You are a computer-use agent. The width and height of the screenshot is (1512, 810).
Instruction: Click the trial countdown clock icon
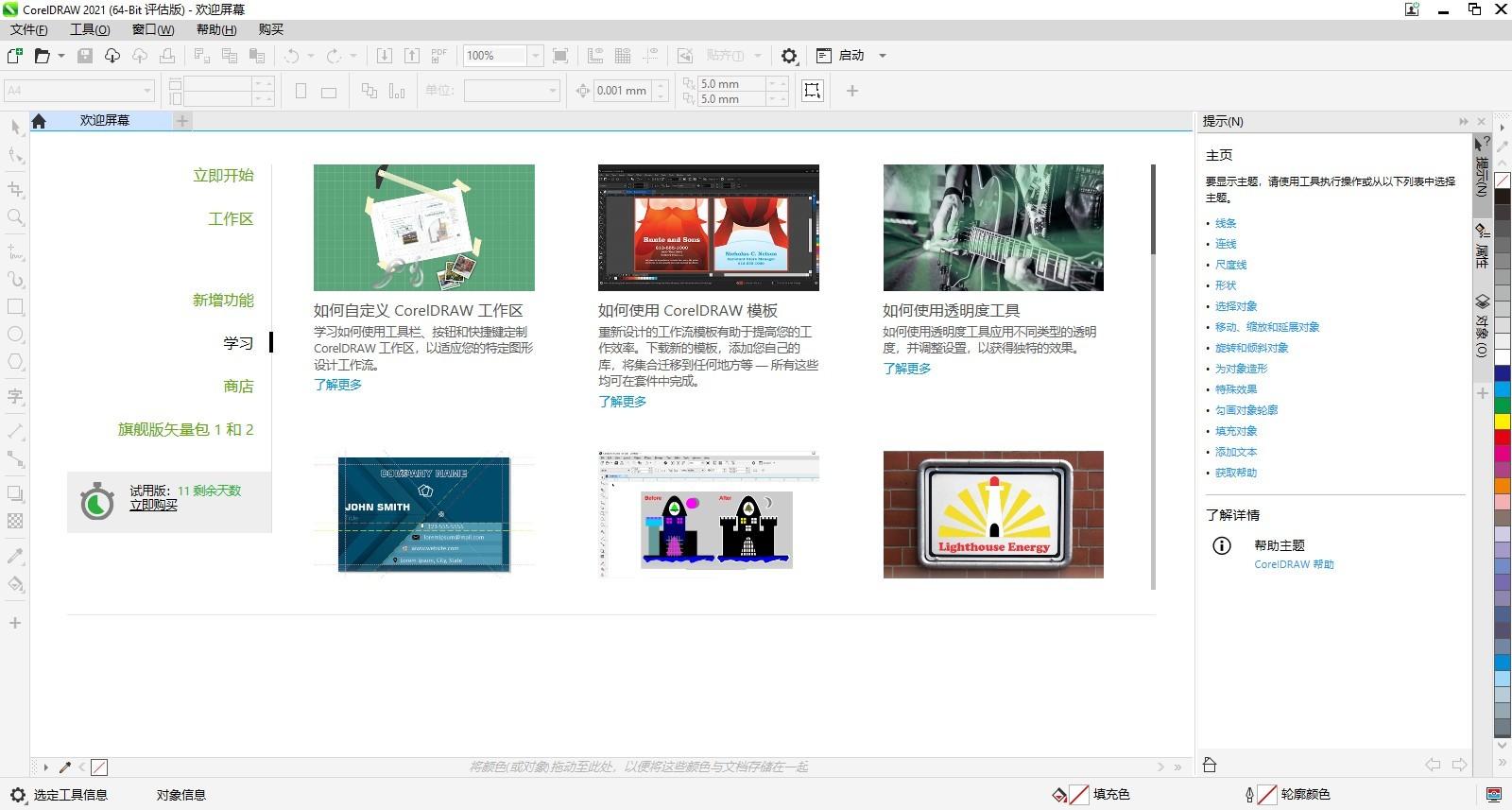coord(97,501)
